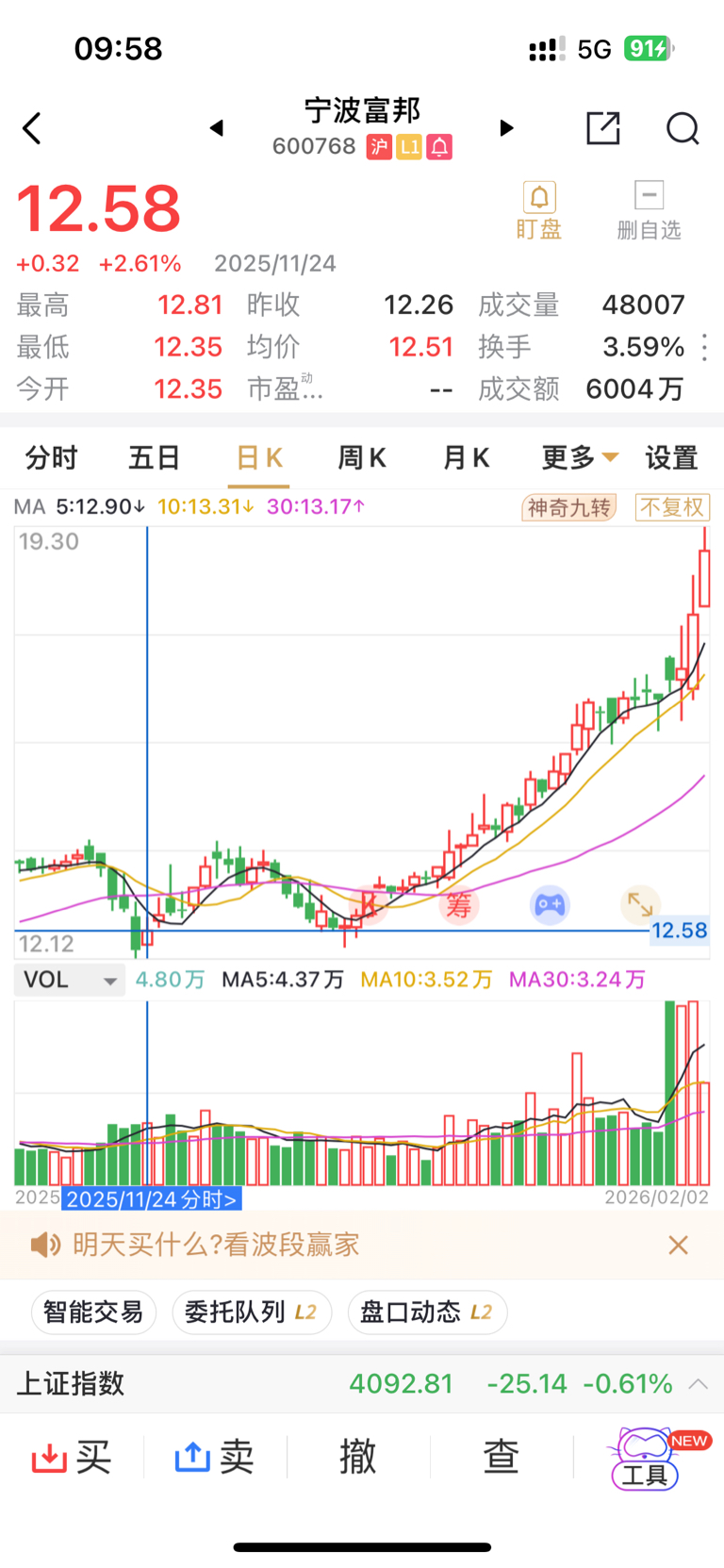
Task: Switch to 五日 tab
Action: [155, 458]
